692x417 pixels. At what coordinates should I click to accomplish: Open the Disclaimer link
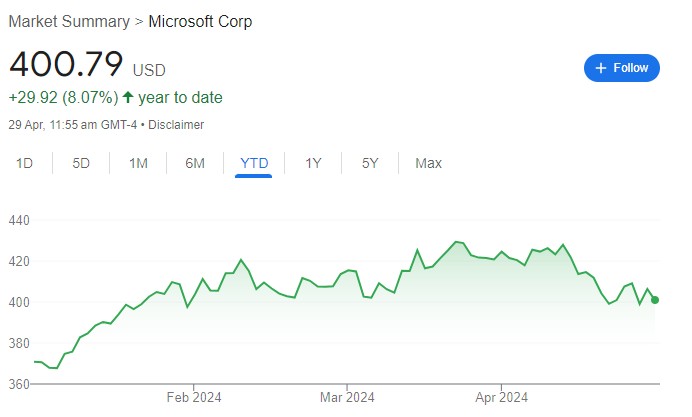click(x=176, y=125)
